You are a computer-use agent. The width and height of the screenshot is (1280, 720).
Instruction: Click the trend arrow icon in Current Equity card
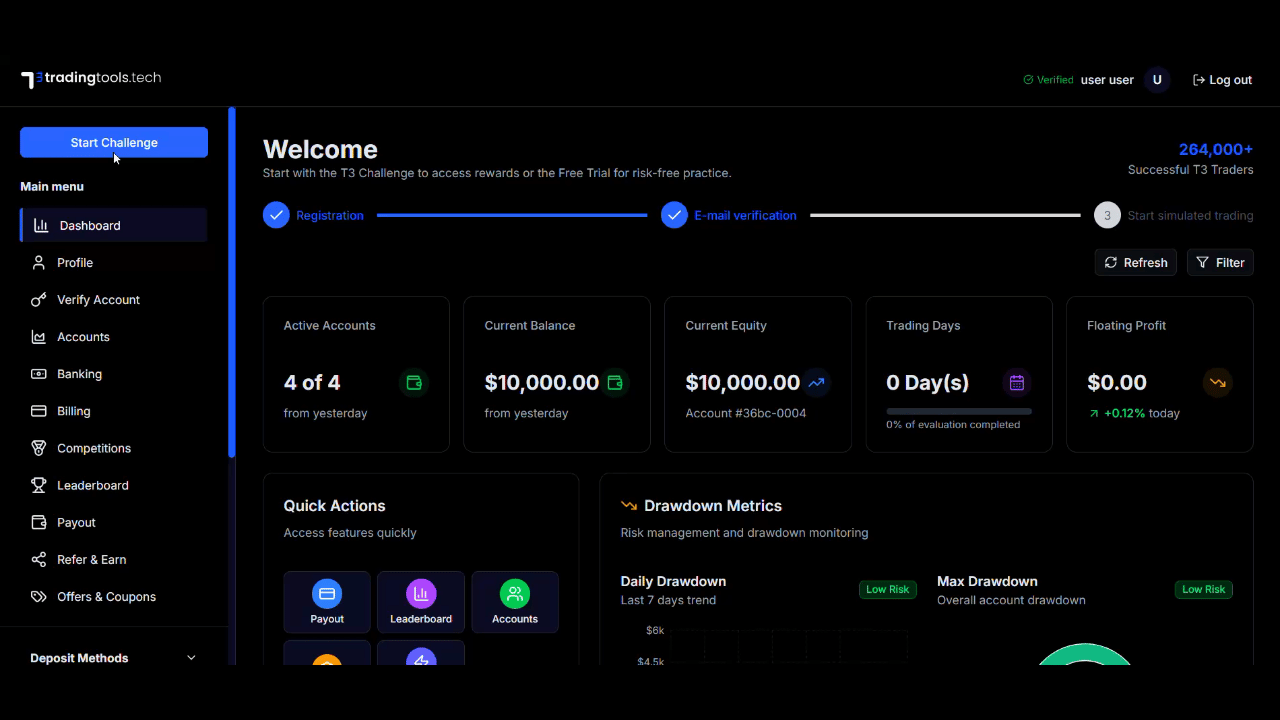click(x=816, y=382)
